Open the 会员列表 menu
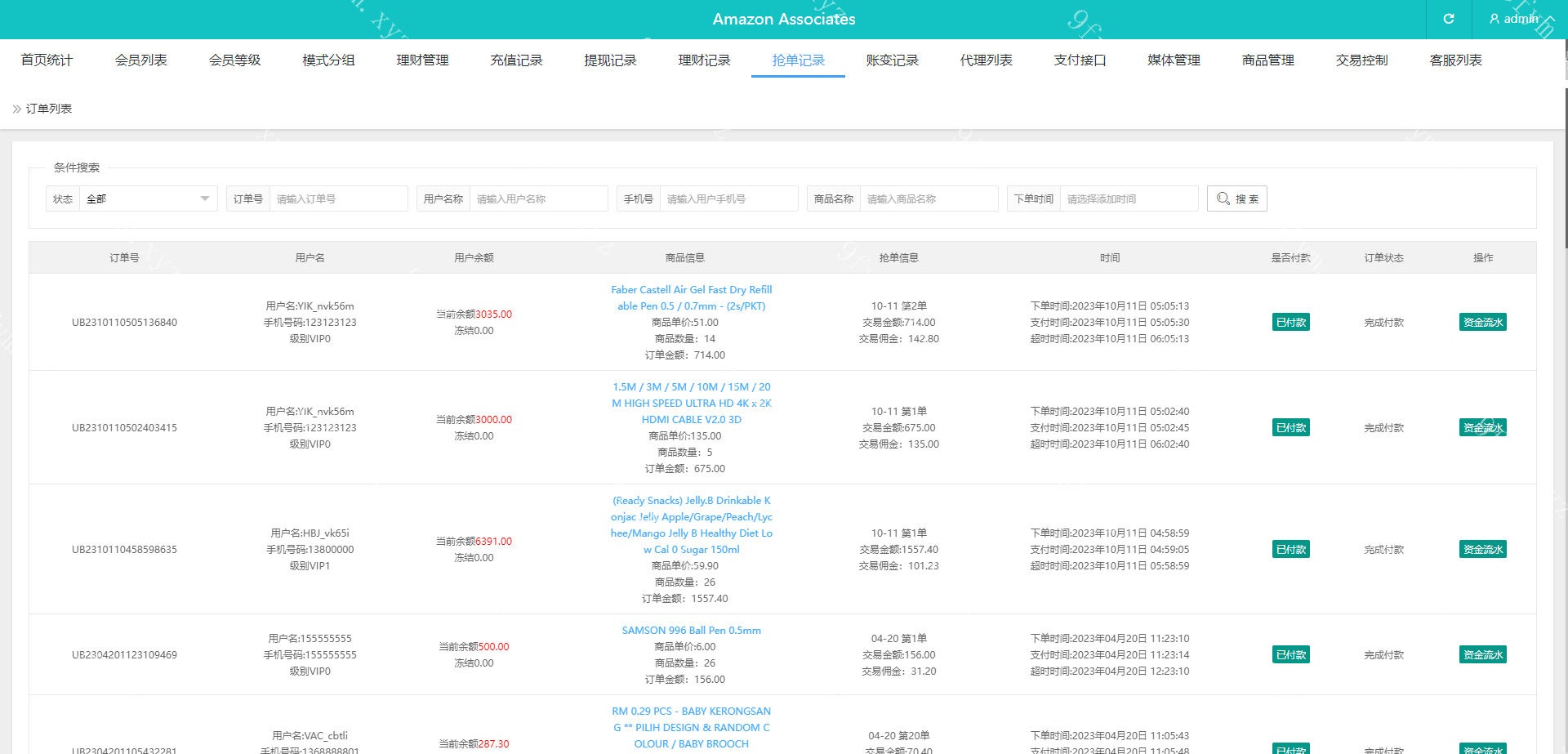Image resolution: width=1568 pixels, height=754 pixels. click(x=140, y=60)
